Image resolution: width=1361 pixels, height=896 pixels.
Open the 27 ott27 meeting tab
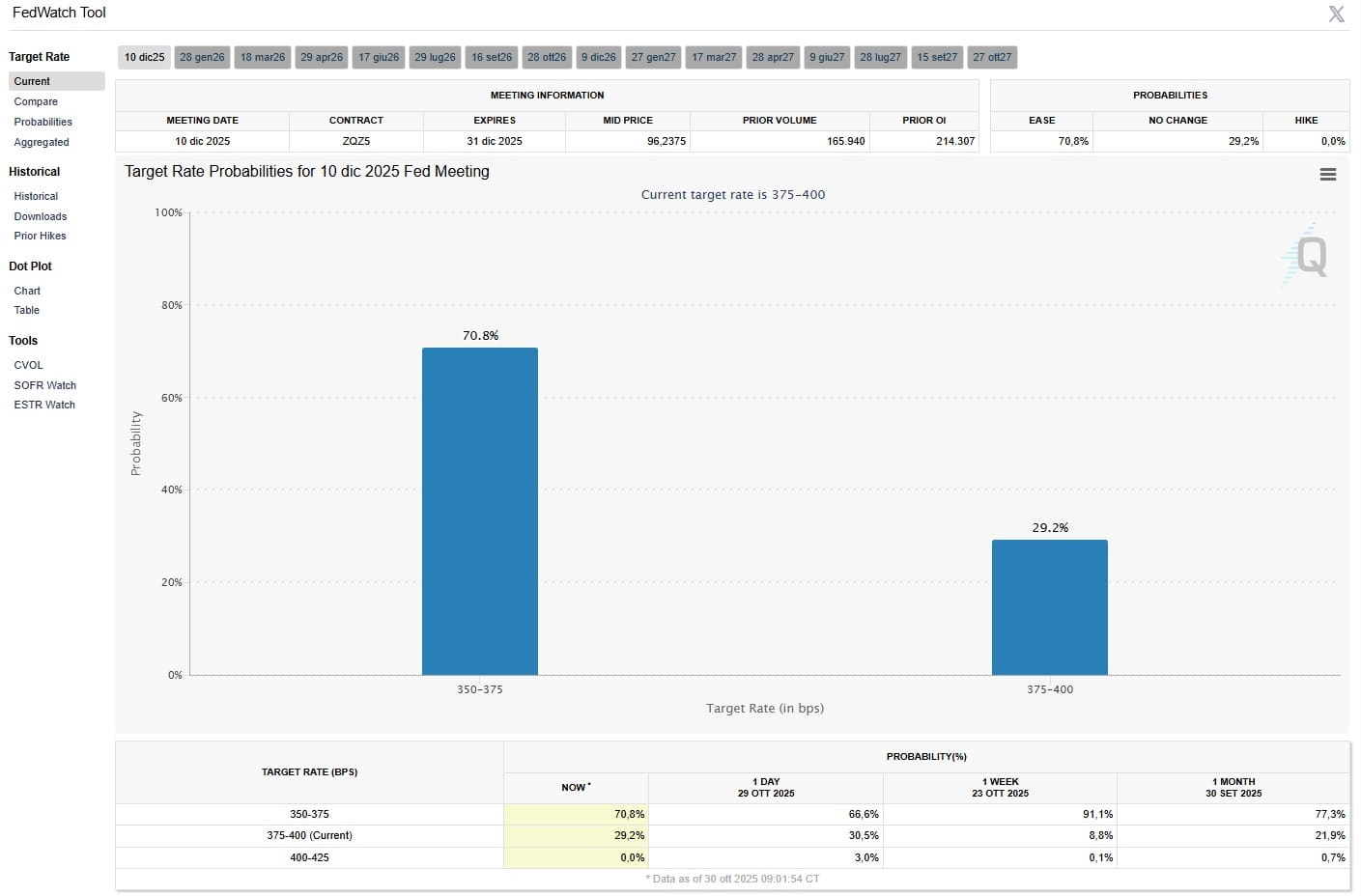coord(992,57)
